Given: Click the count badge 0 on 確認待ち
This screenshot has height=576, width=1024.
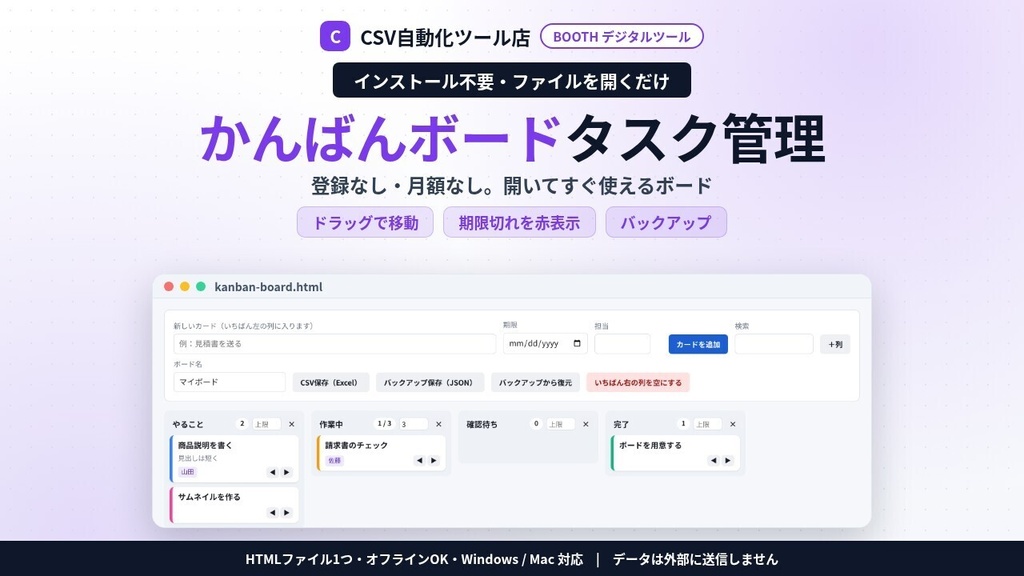Looking at the screenshot, I should [x=536, y=424].
